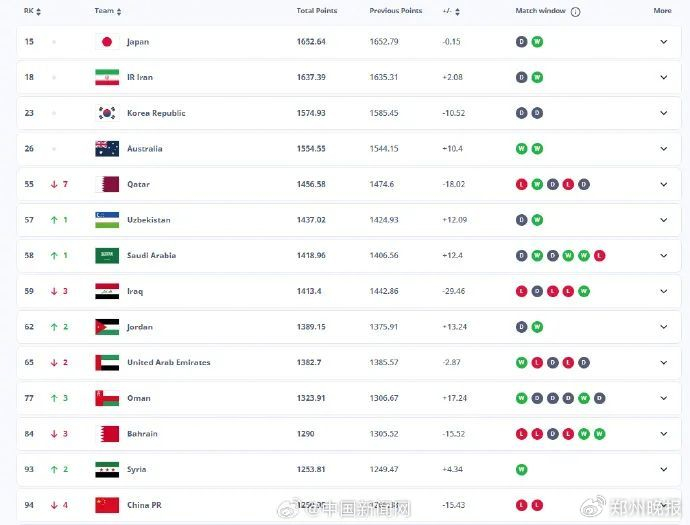Click the China PR table row
Image resolution: width=690 pixels, height=525 pixels.
click(349, 505)
